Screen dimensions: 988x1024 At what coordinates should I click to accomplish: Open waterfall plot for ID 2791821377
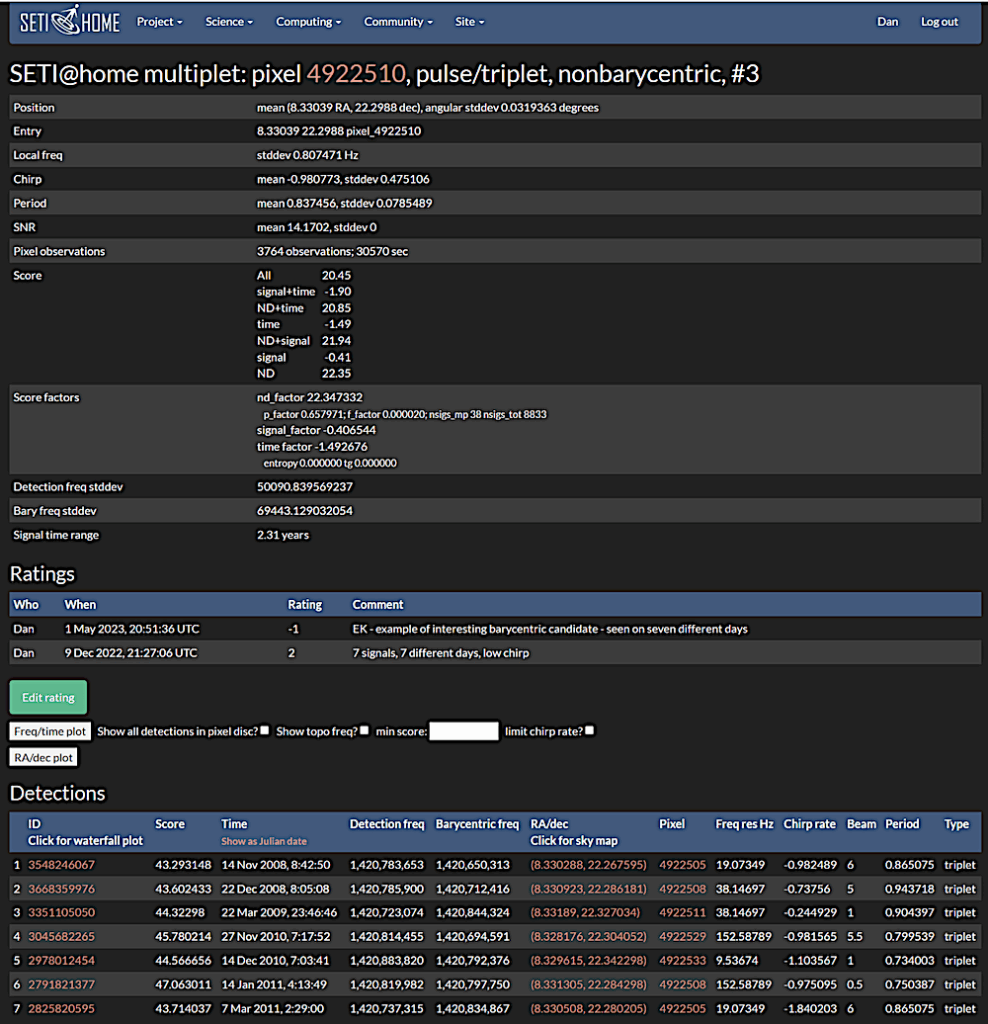(x=61, y=984)
